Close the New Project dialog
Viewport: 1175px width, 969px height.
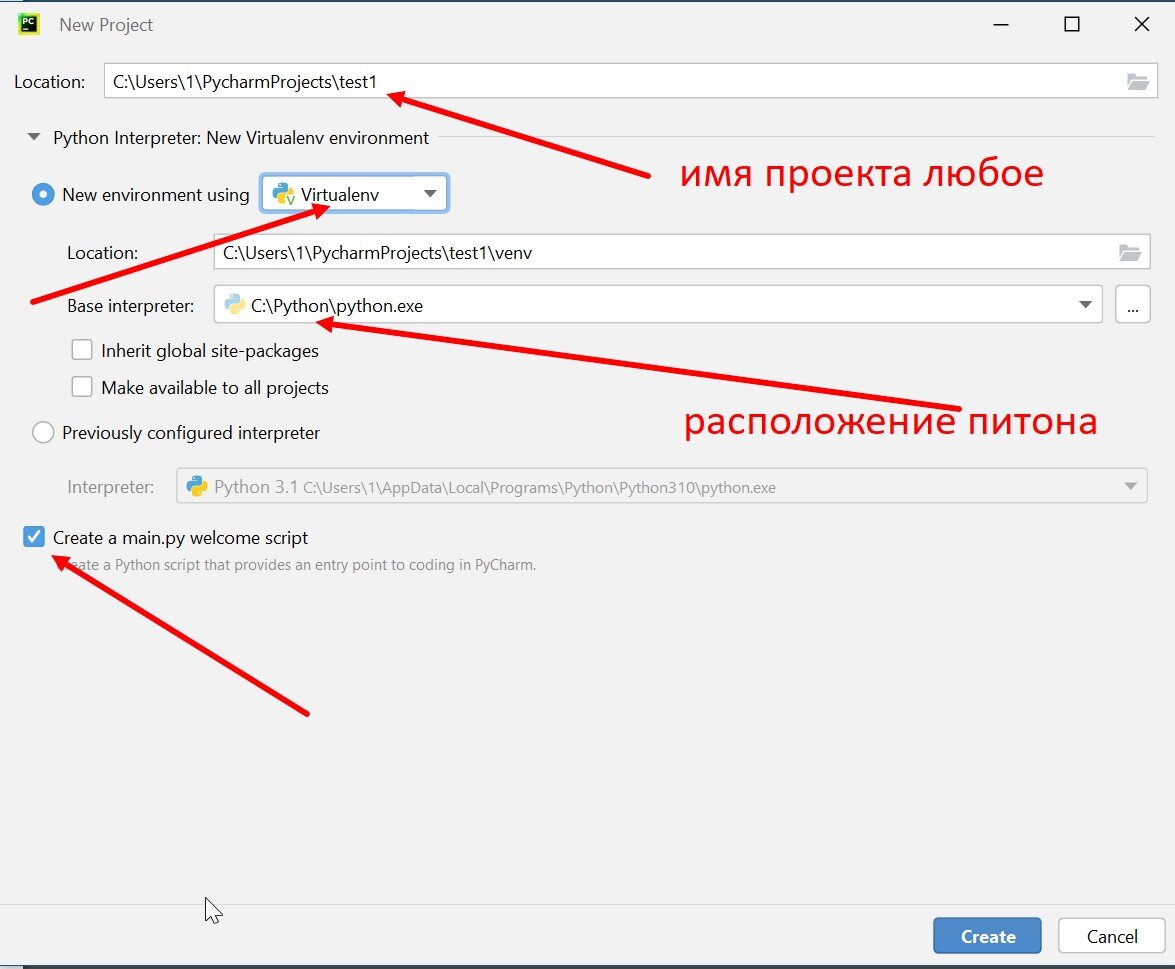pos(1141,24)
